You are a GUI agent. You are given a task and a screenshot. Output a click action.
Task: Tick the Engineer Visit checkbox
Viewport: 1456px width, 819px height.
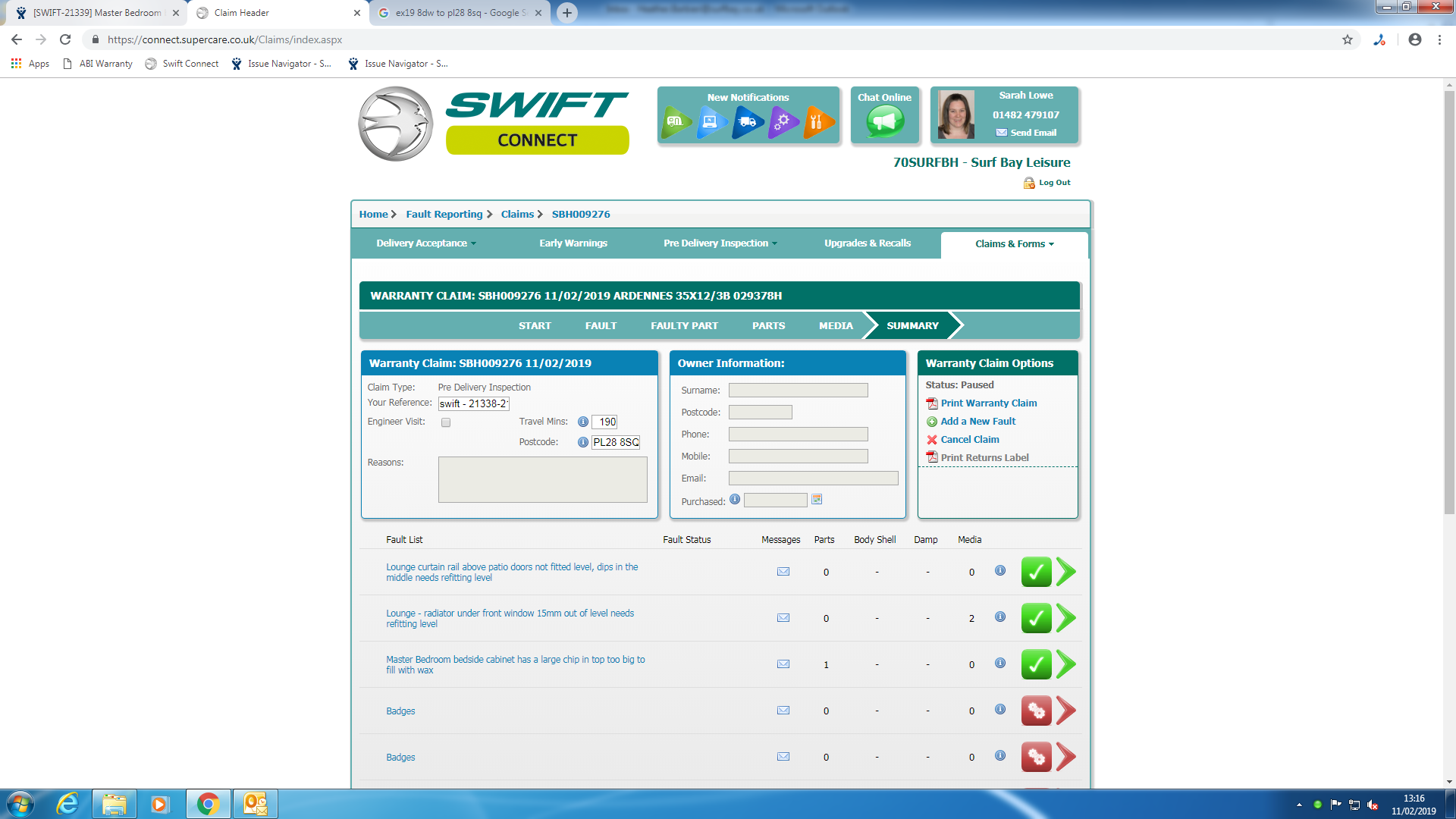[x=446, y=422]
